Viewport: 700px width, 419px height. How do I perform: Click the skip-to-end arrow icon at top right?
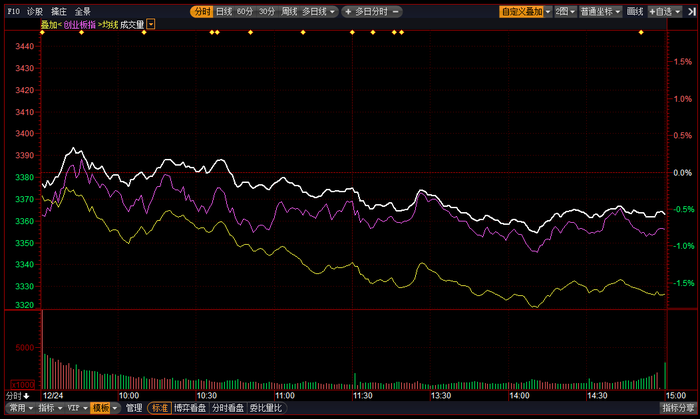click(691, 12)
